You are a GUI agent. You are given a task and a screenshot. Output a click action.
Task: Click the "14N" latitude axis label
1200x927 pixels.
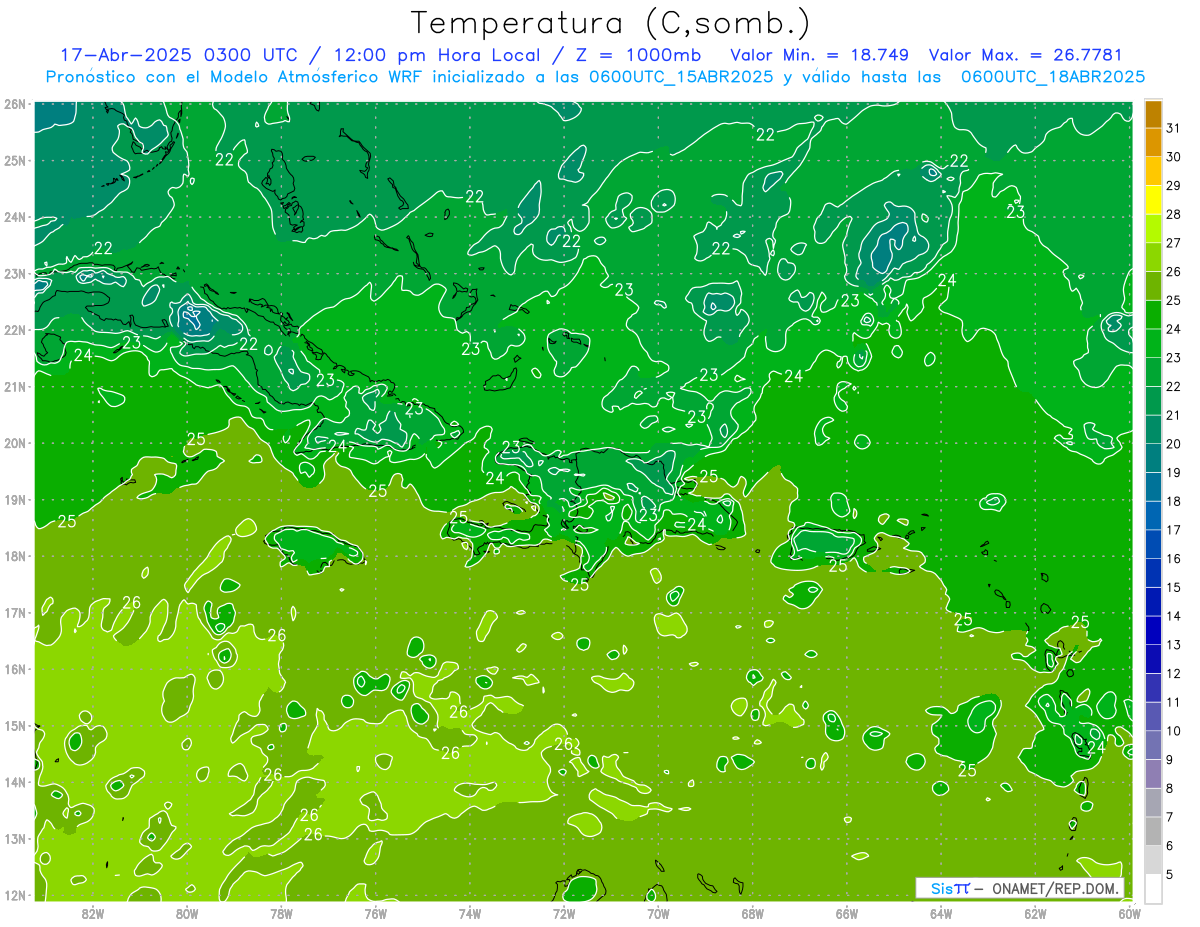(14, 782)
